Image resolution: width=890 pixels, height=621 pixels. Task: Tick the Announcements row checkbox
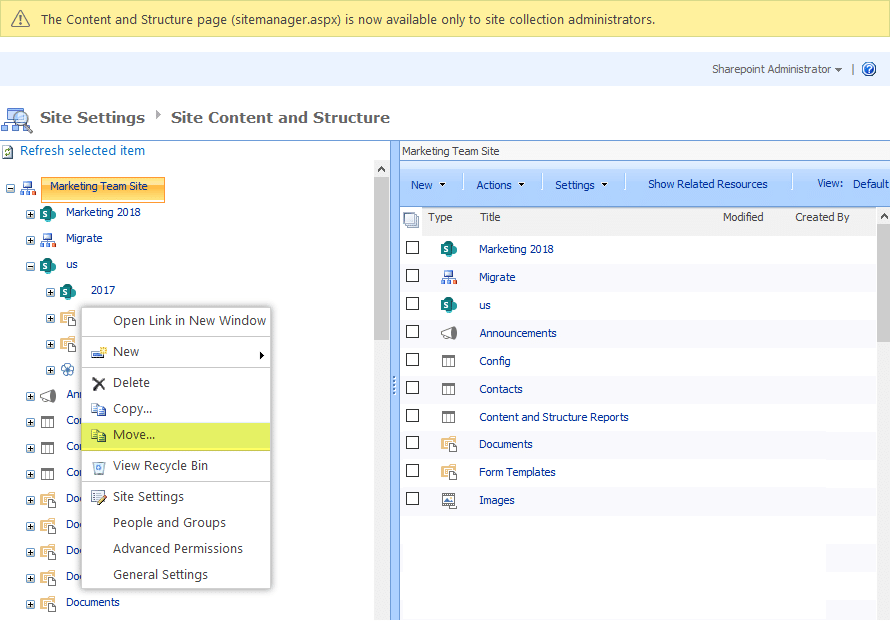(x=412, y=332)
